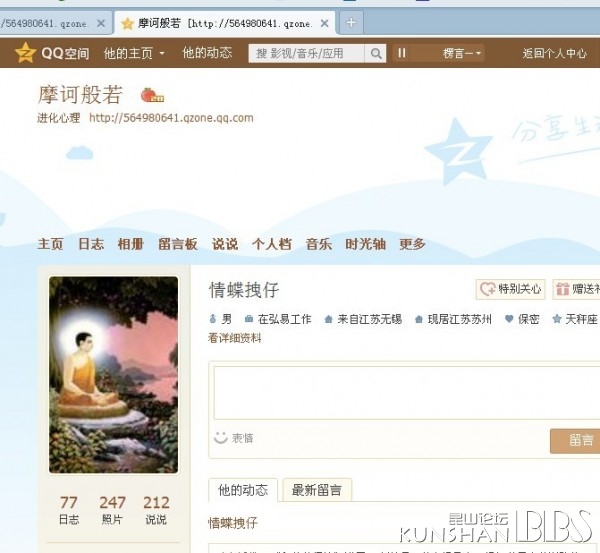Viewport: 600px width, 553px height.
Task: Open new browser tab with plus button
Action: [351, 23]
